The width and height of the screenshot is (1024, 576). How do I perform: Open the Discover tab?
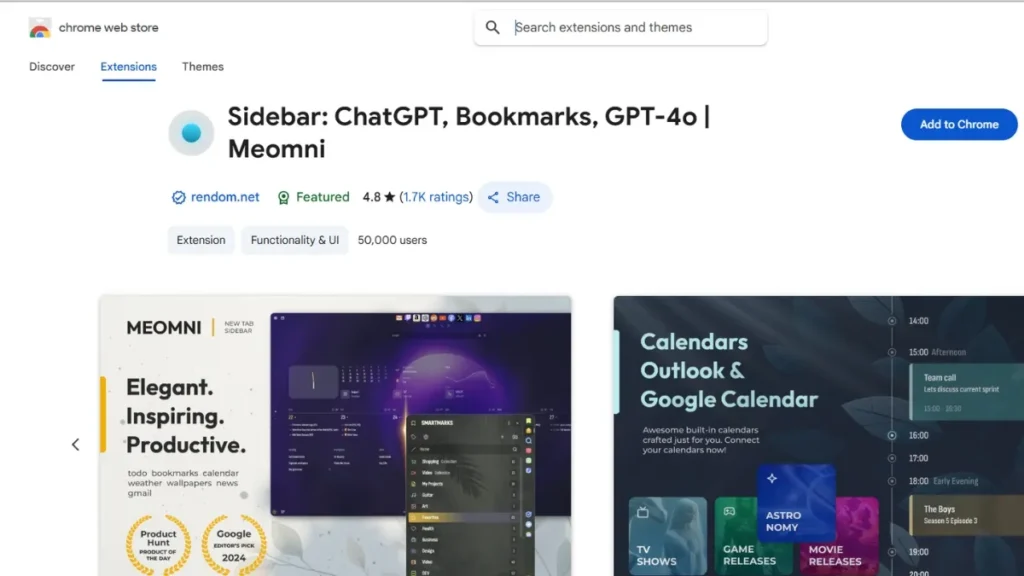point(52,67)
